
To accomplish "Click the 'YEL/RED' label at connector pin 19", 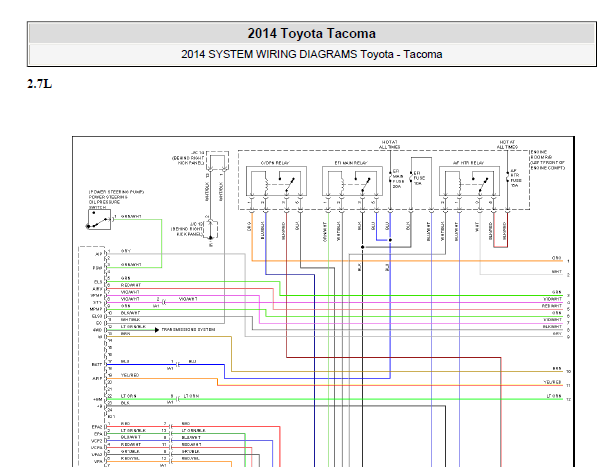I will tap(130, 375).
